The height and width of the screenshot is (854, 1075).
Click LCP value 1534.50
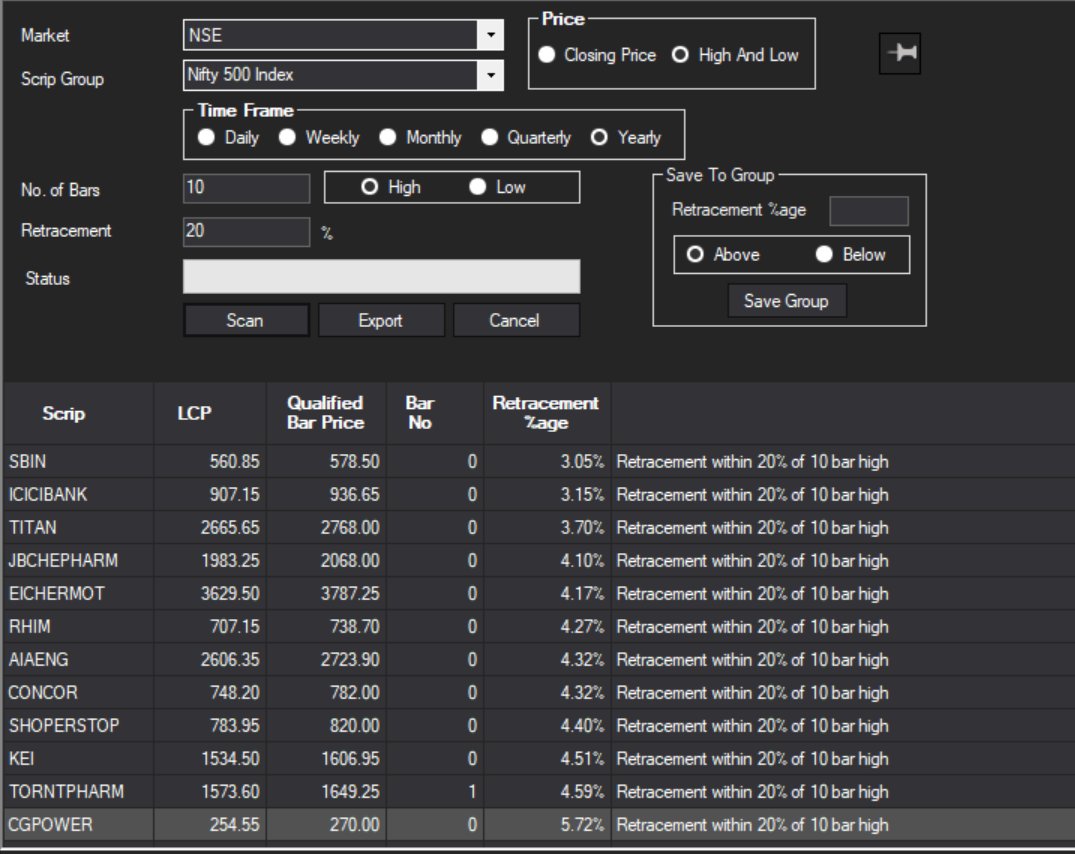[230, 759]
